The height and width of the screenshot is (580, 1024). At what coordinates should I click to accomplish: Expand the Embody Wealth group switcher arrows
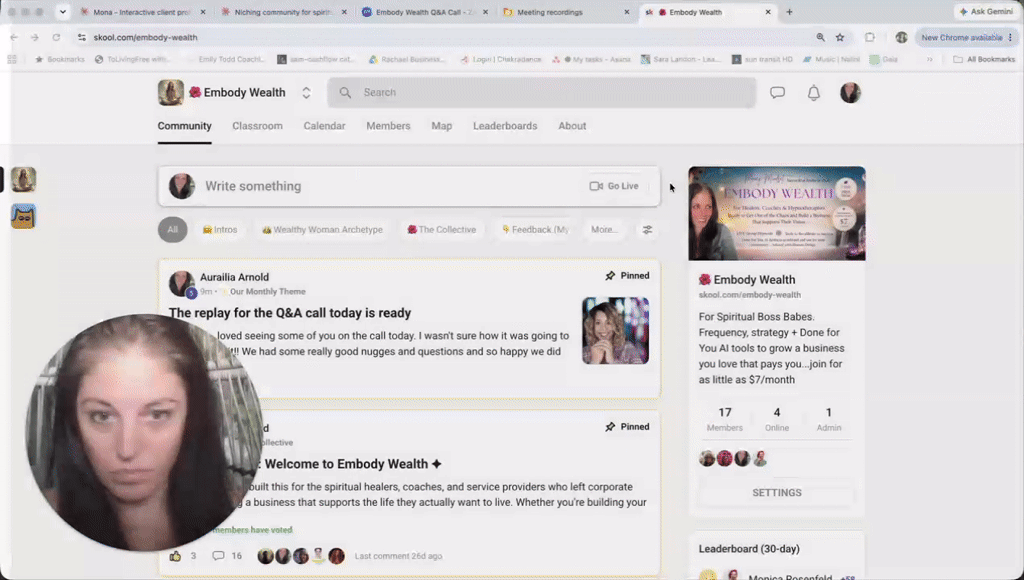tap(306, 93)
